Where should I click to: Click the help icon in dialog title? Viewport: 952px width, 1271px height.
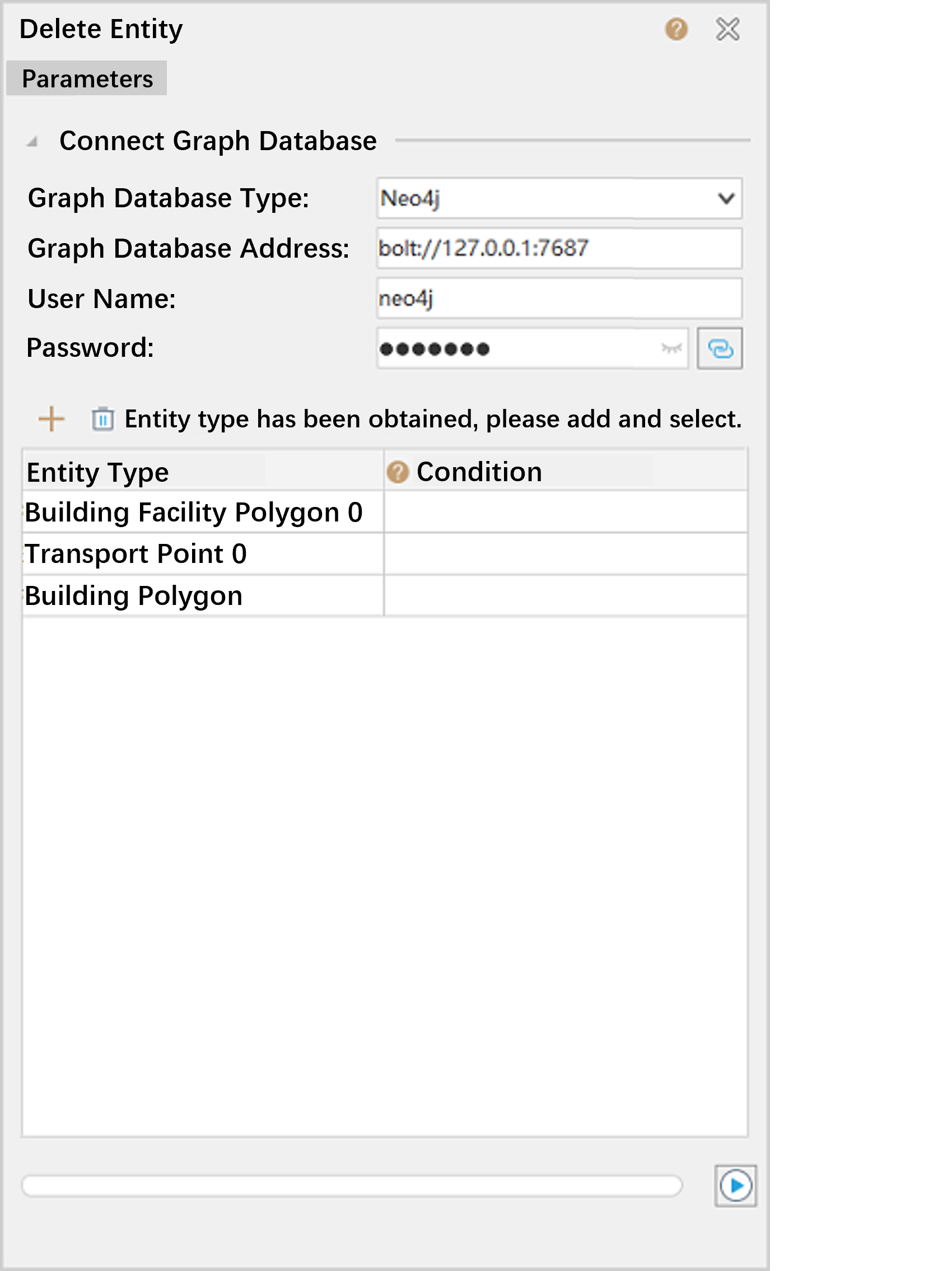(x=676, y=29)
